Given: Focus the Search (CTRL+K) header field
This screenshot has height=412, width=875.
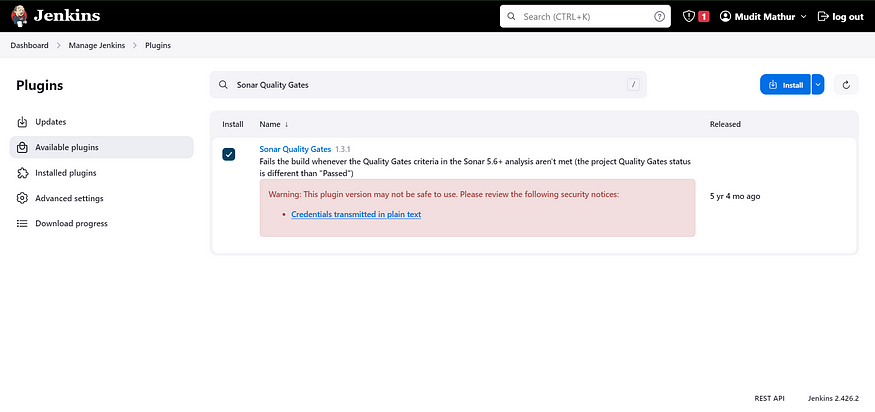Looking at the screenshot, I should coord(585,17).
